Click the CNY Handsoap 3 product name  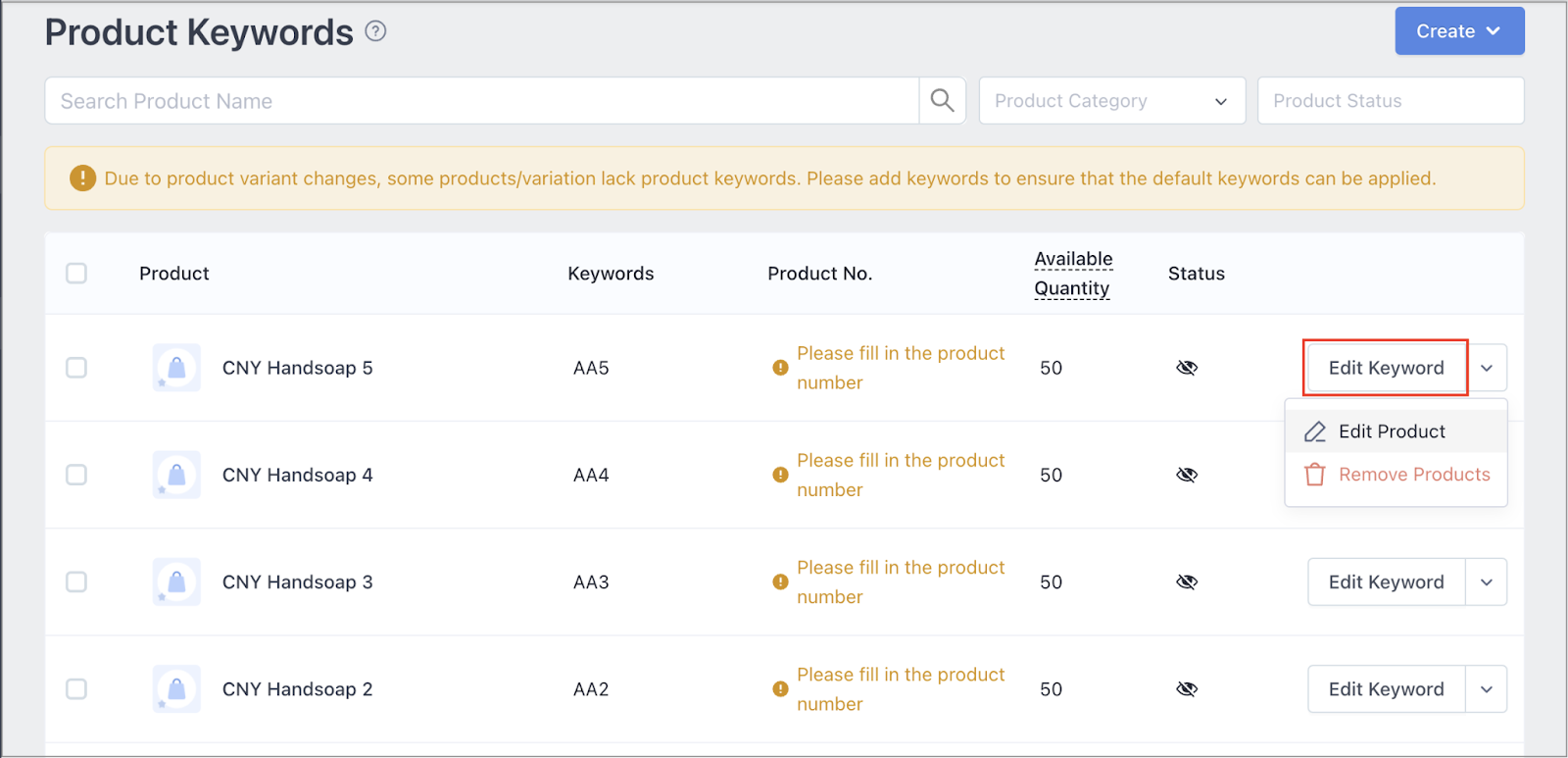pos(297,581)
